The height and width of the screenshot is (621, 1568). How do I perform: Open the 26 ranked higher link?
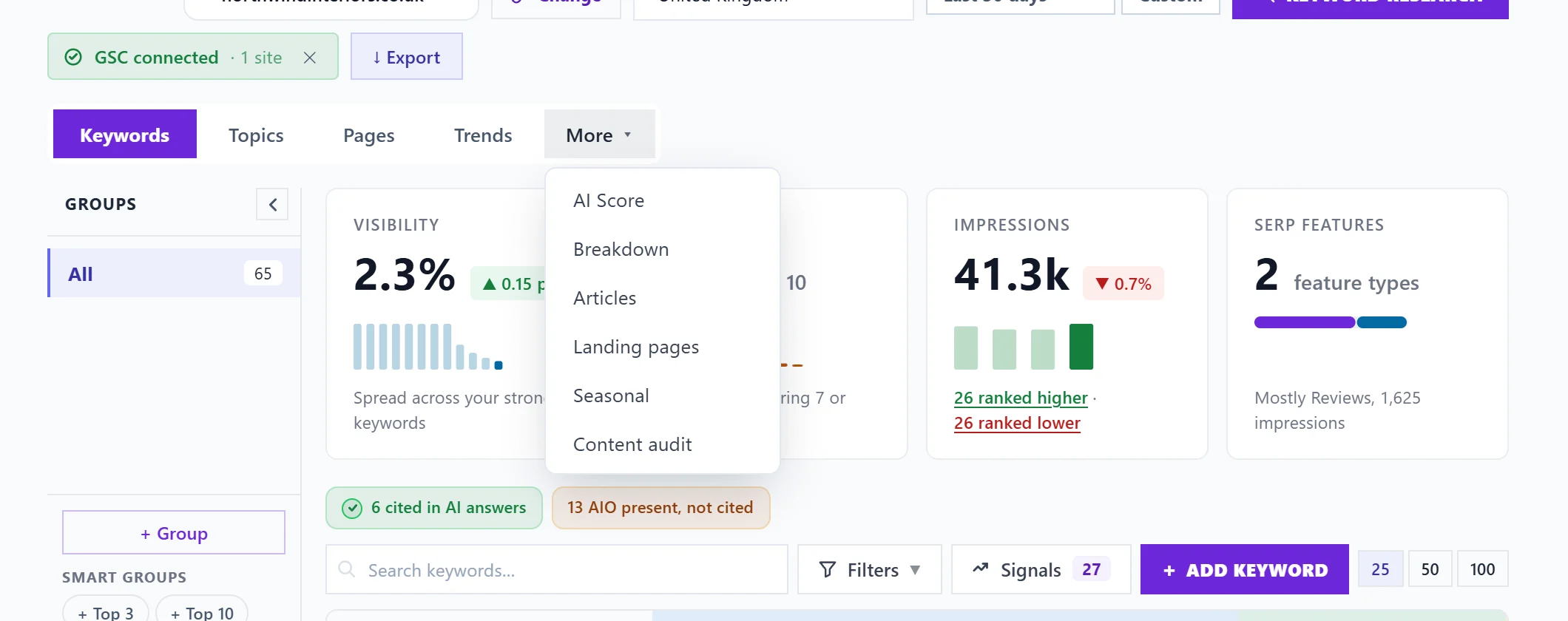pyautogui.click(x=1021, y=398)
